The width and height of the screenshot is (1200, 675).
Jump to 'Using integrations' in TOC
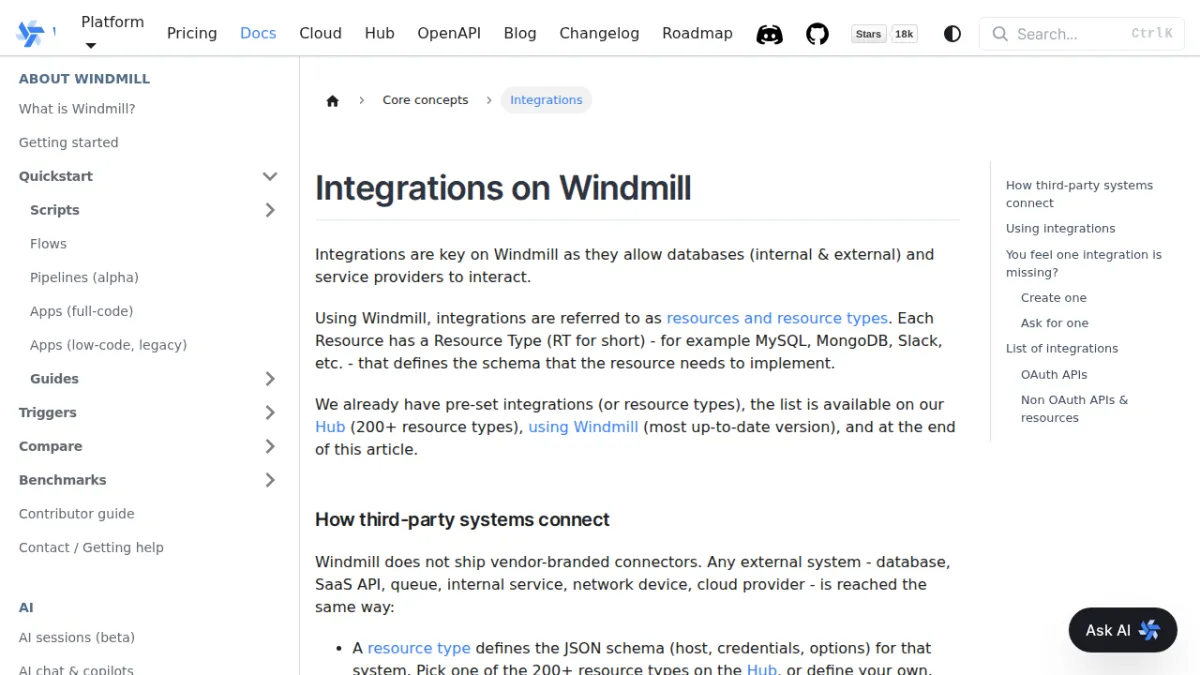point(1060,229)
